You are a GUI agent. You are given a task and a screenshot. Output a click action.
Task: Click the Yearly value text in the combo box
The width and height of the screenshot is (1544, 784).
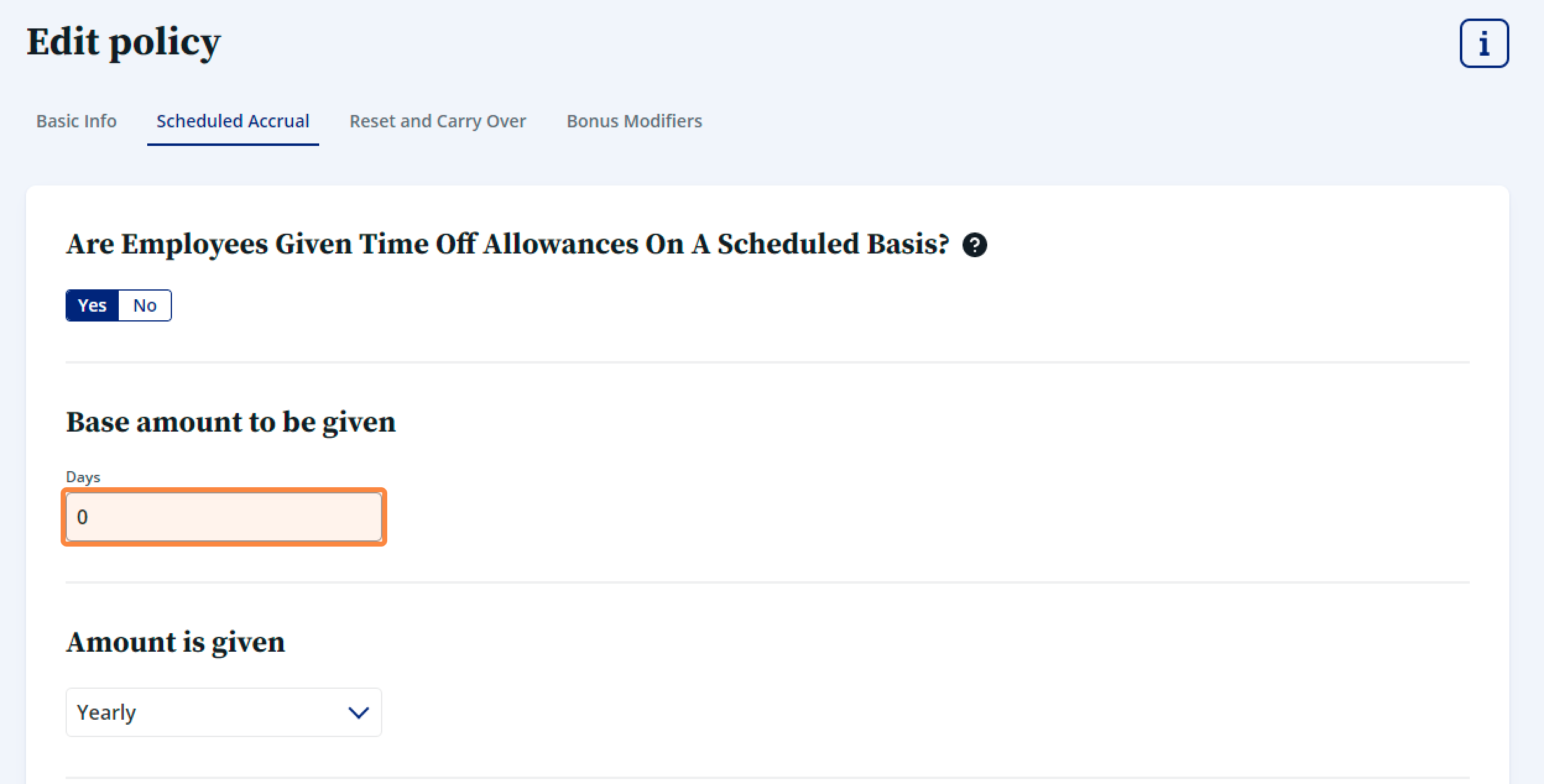106,712
